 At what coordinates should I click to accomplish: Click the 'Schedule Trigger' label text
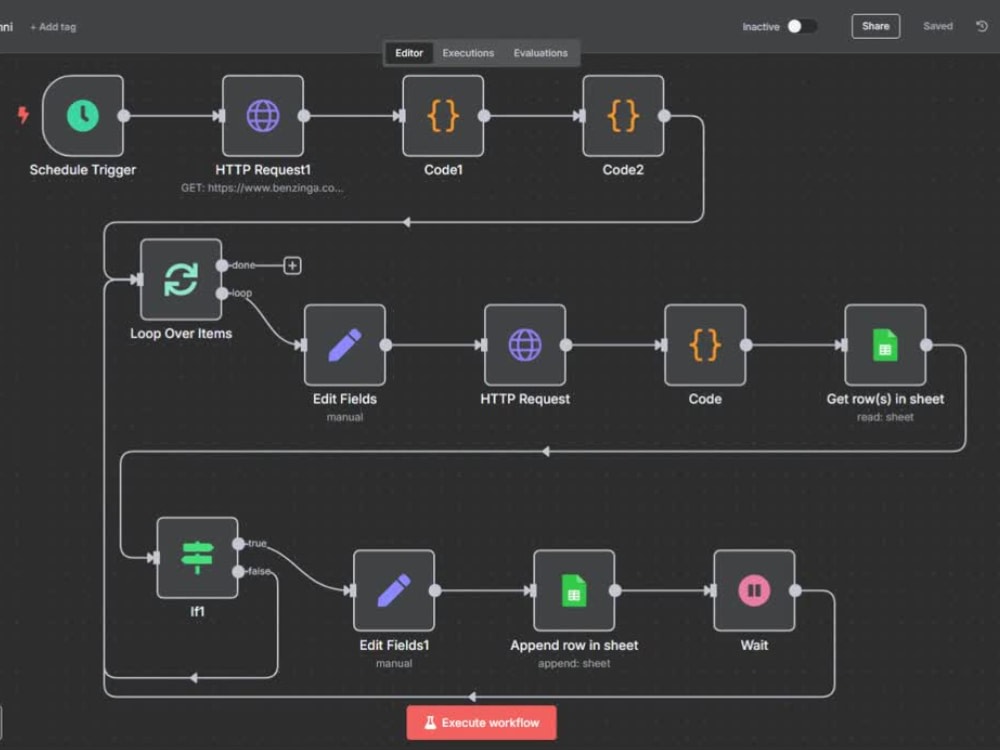point(83,170)
